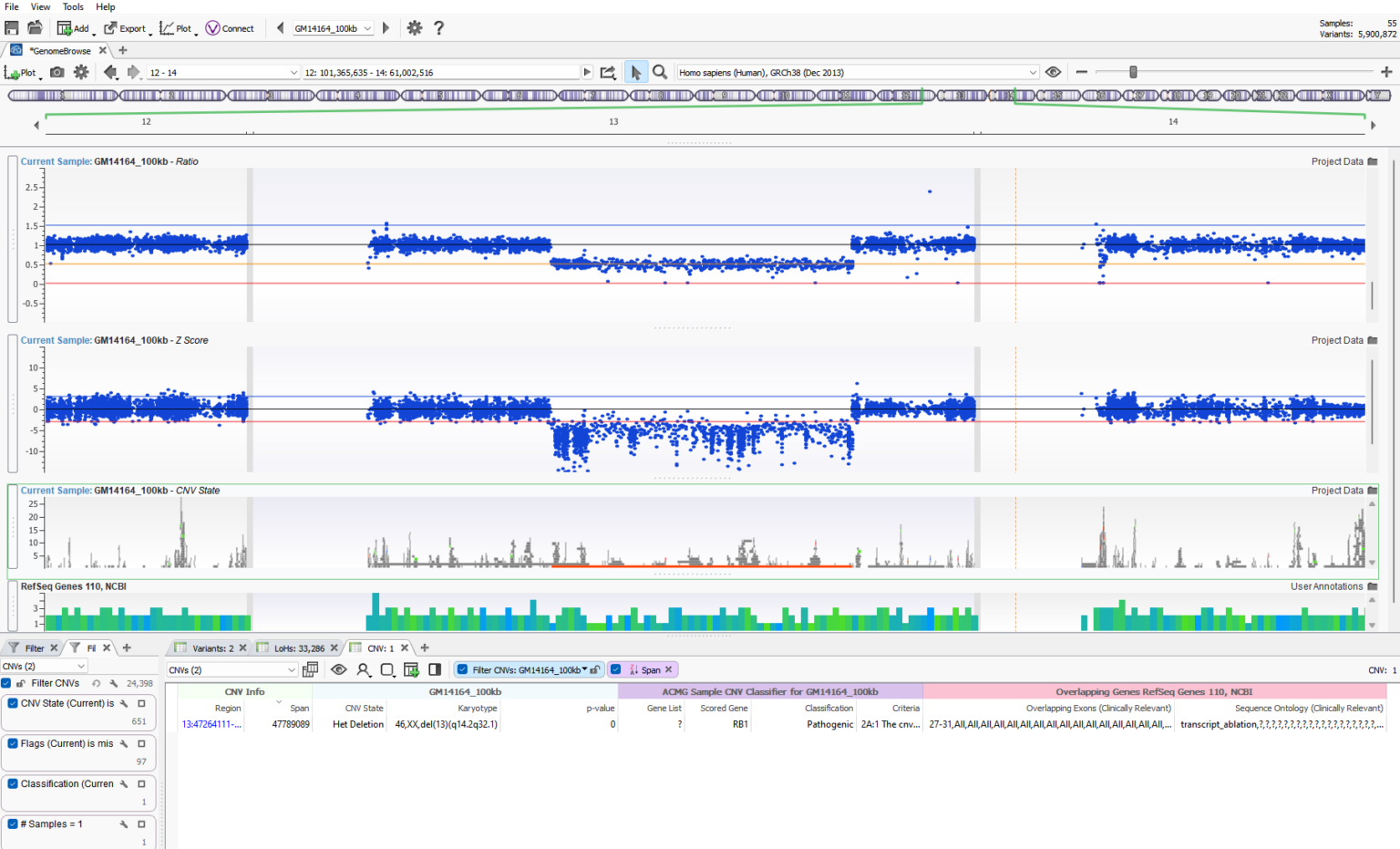Uncheck the # Samples = 1 filter
This screenshot has height=849, width=1400.
[11, 823]
